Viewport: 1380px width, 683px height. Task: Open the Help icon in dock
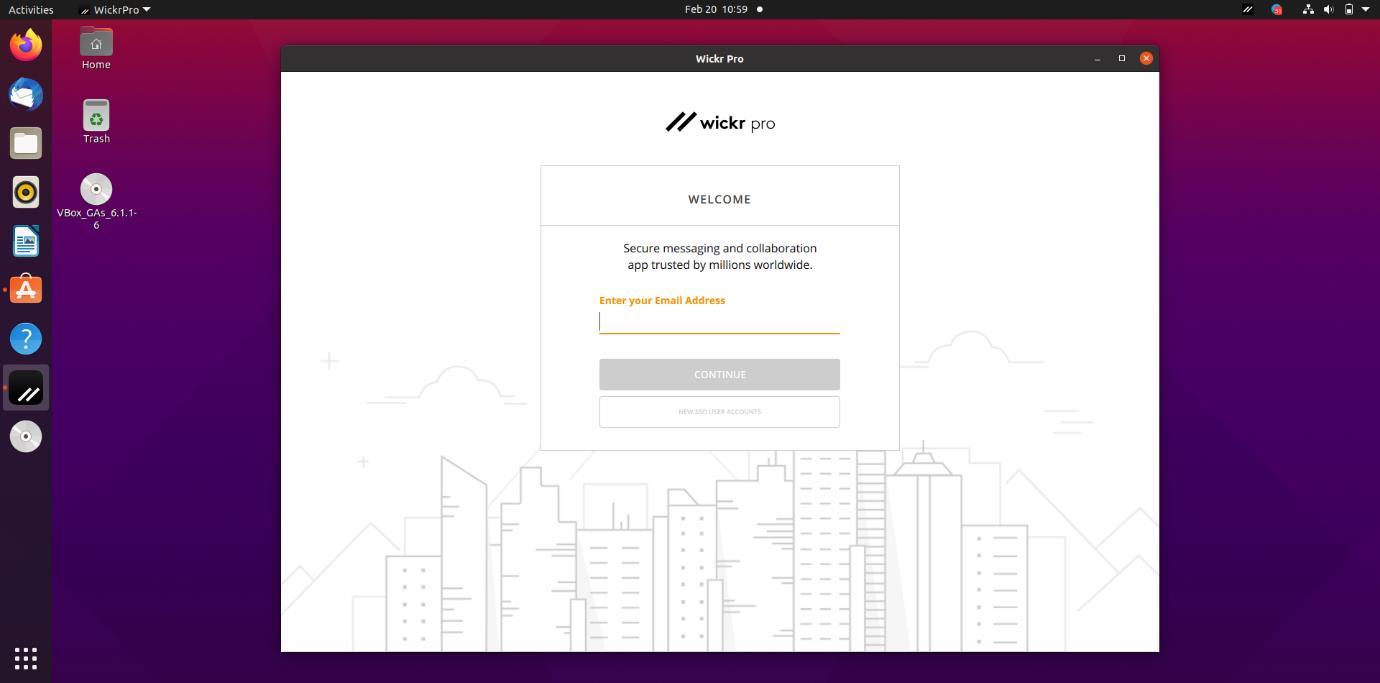[26, 339]
